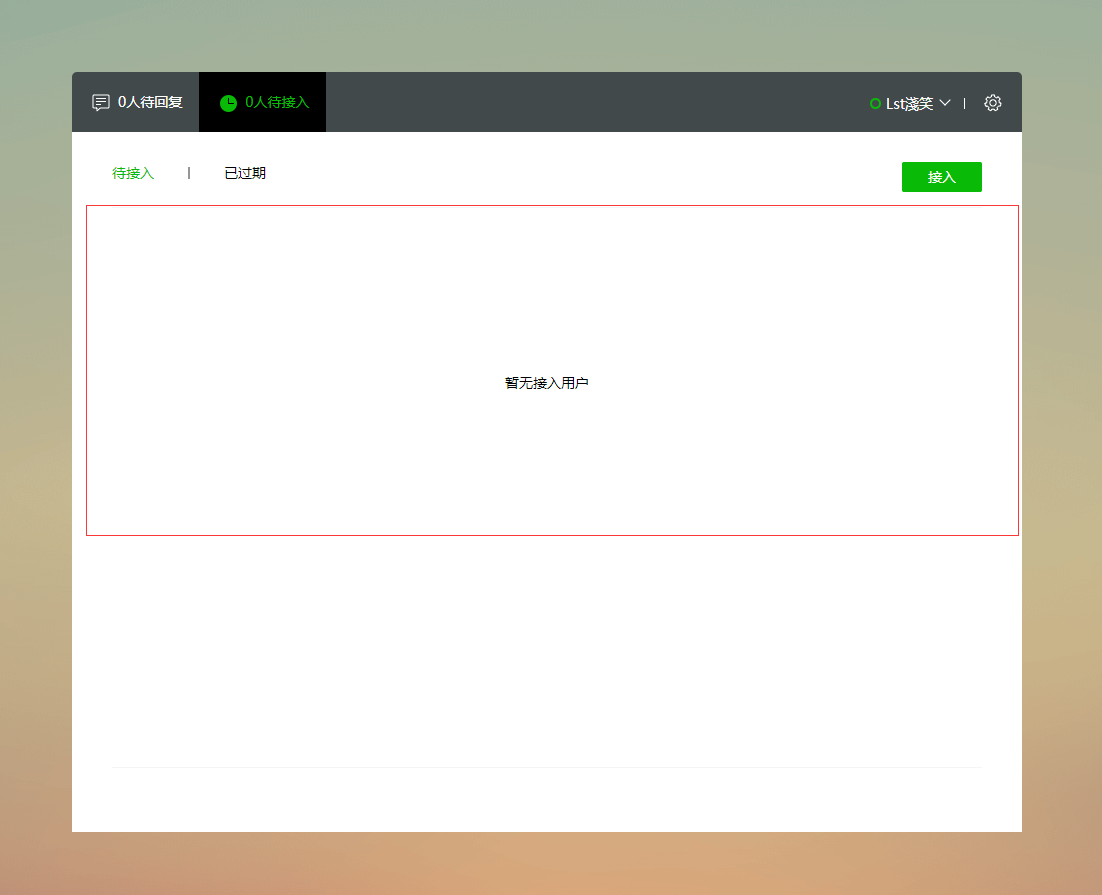1102x895 pixels.
Task: Select the 0人待接入 tab label
Action: [277, 102]
